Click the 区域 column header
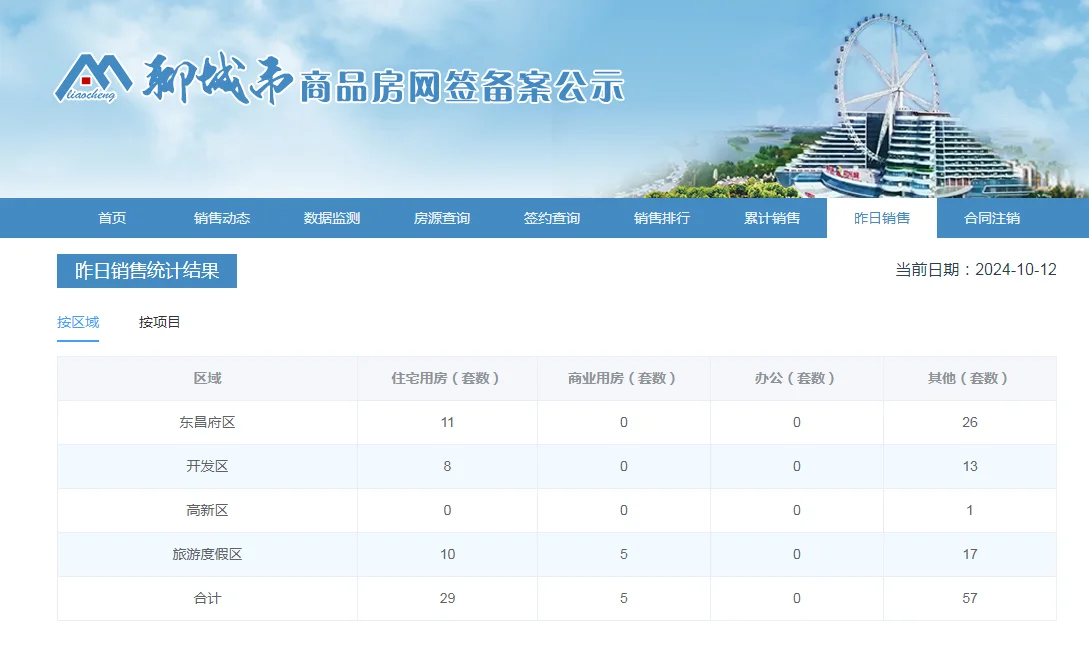 207,378
